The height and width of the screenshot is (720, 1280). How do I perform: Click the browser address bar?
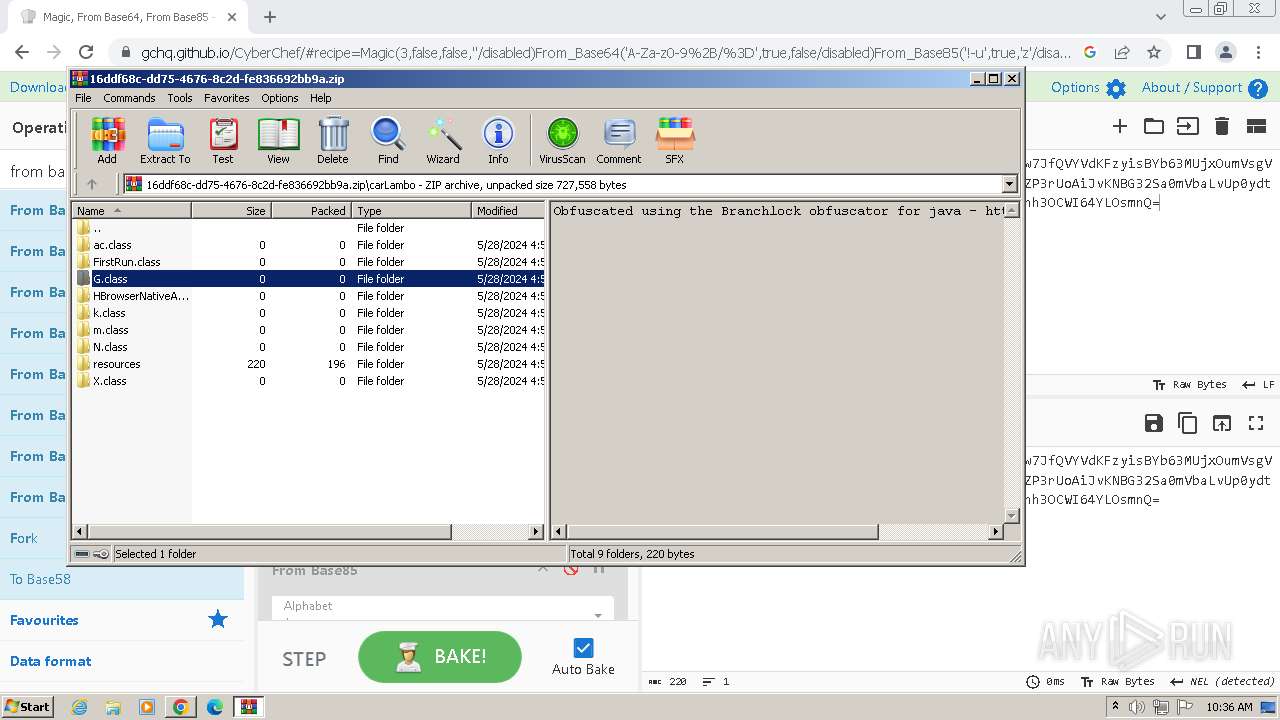(605, 52)
